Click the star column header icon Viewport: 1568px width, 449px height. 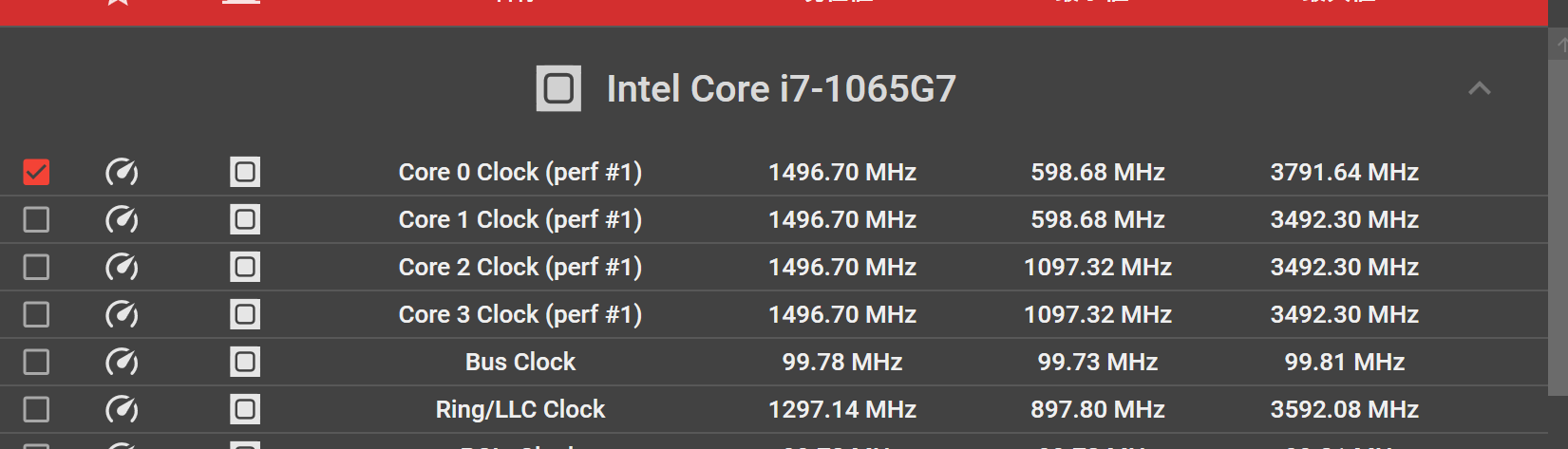(118, 2)
